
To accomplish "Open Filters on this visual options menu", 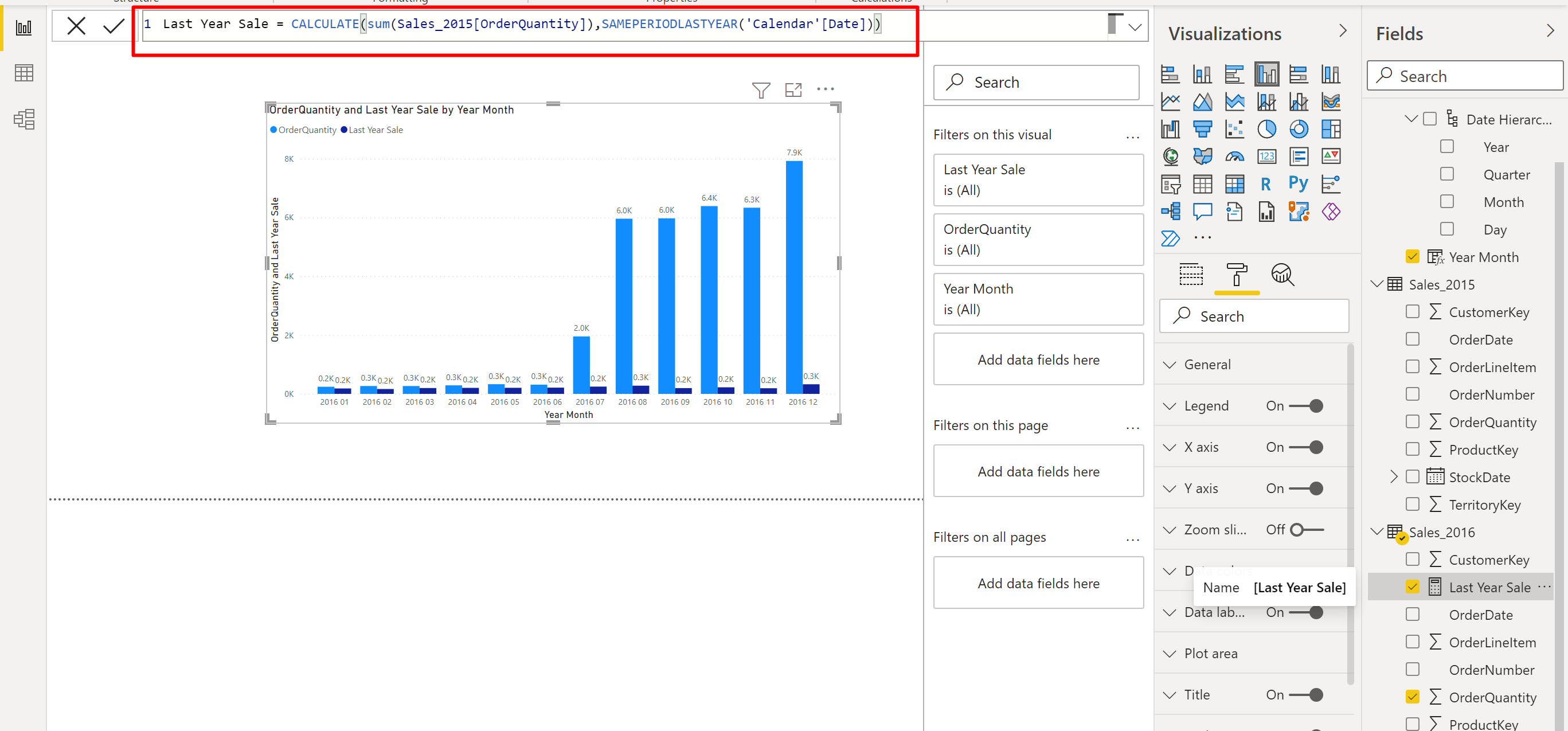I will coord(1132,136).
